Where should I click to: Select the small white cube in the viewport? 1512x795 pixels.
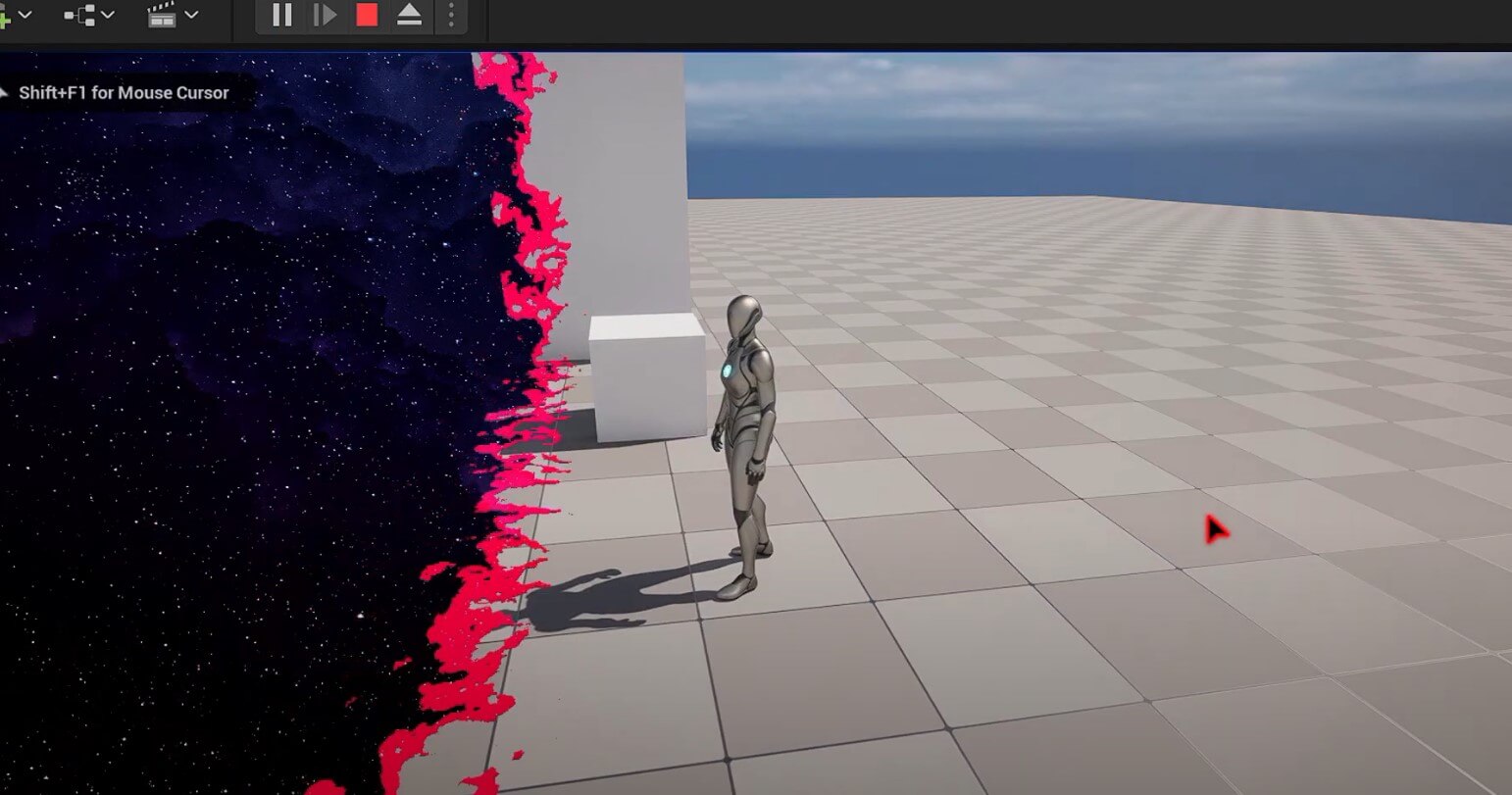click(x=647, y=376)
